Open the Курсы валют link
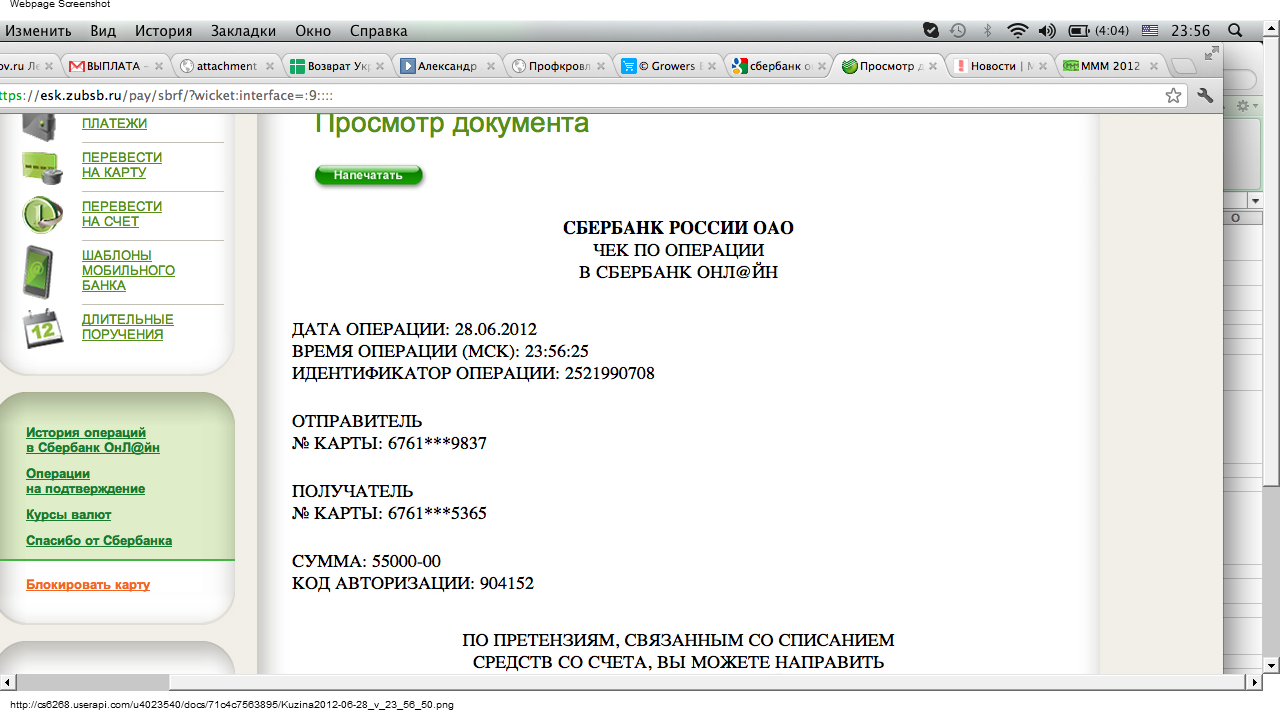Viewport: 1280px width, 711px height. click(x=69, y=515)
